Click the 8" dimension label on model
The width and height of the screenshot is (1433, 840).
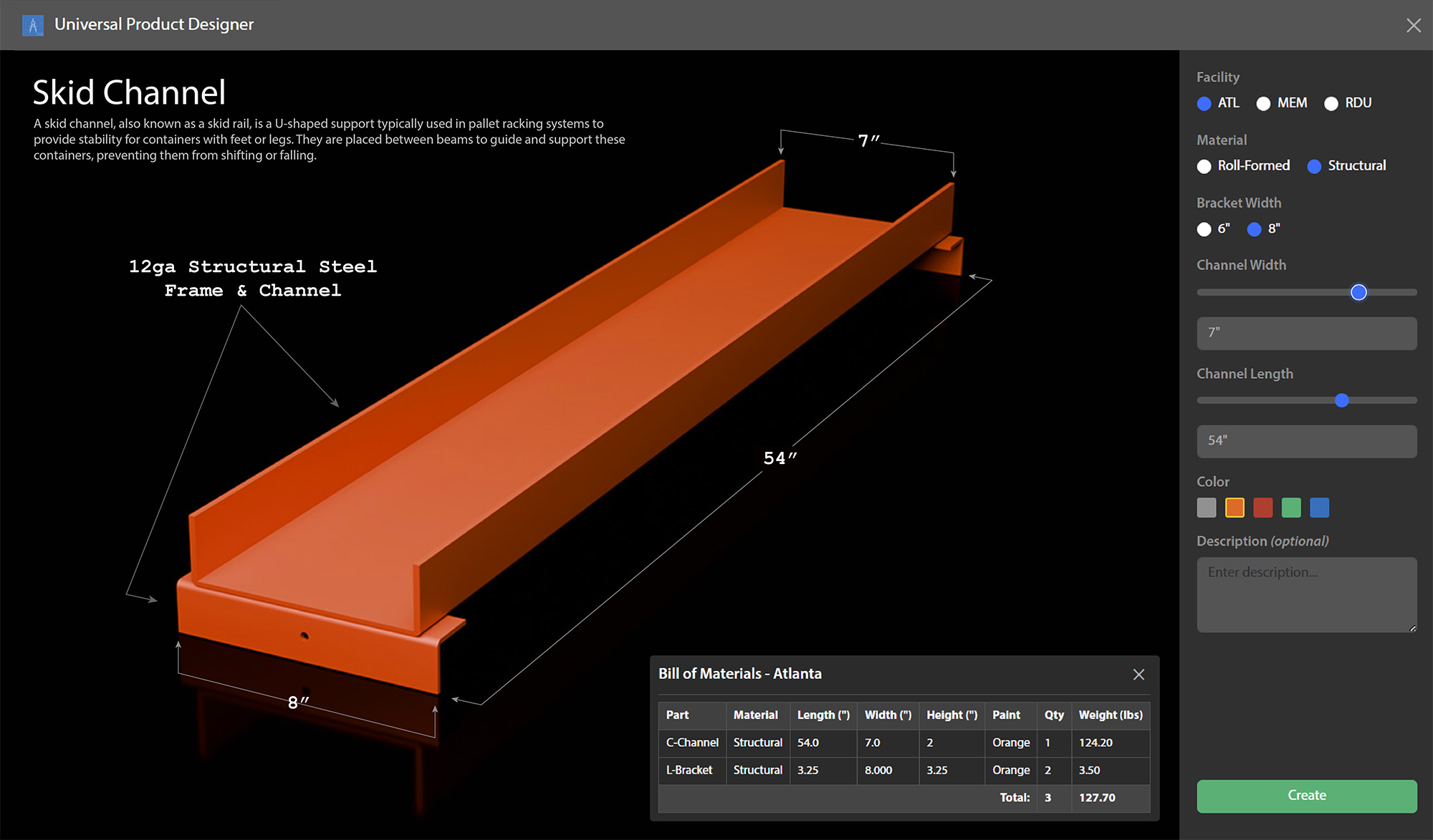click(x=298, y=703)
